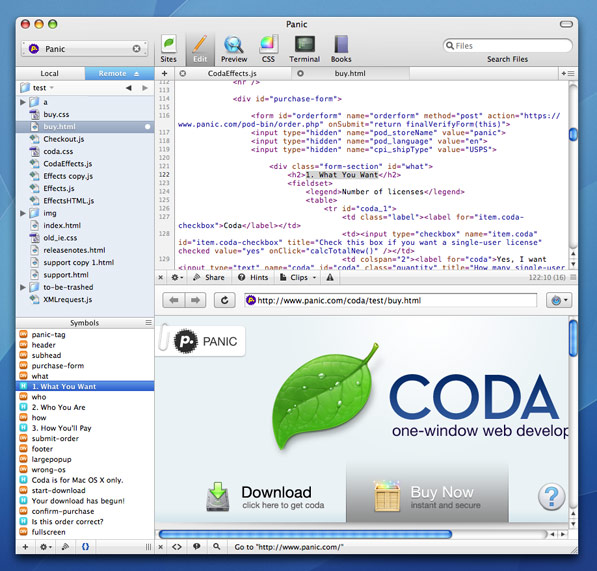Select '2. Who You Are' symbol
Viewport: 597px width, 571px height.
tap(85, 407)
